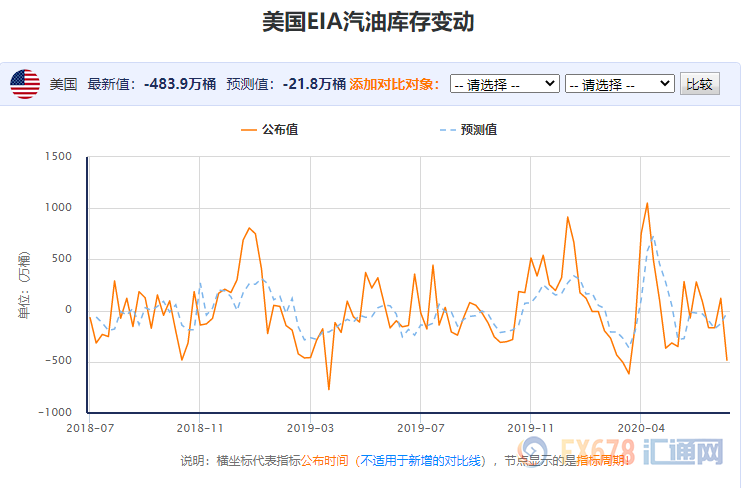
Task: Click the FX678 汇通网 watermark logo
Action: click(655, 452)
